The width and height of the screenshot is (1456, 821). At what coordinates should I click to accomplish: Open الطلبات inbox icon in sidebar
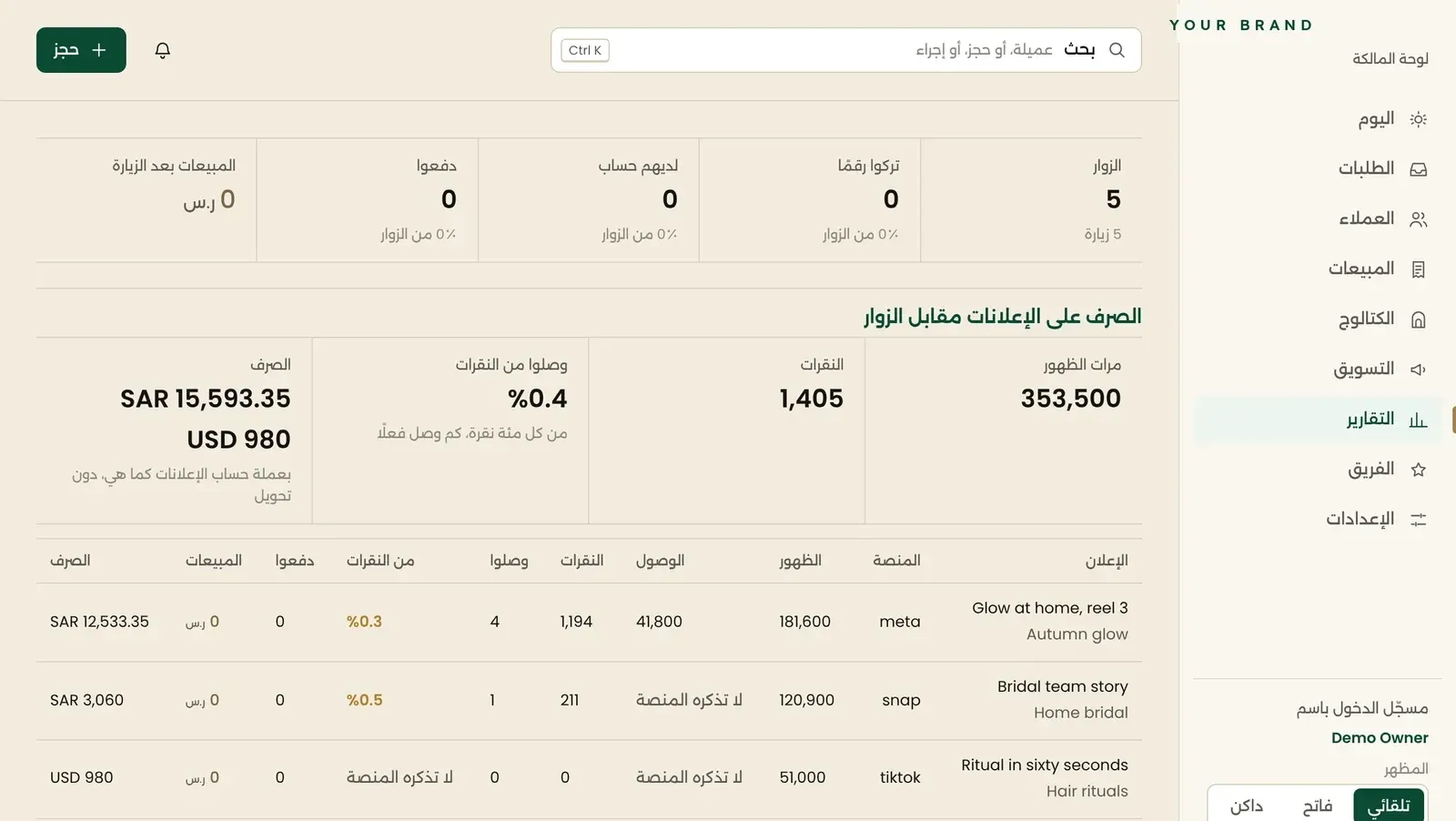coord(1418,169)
